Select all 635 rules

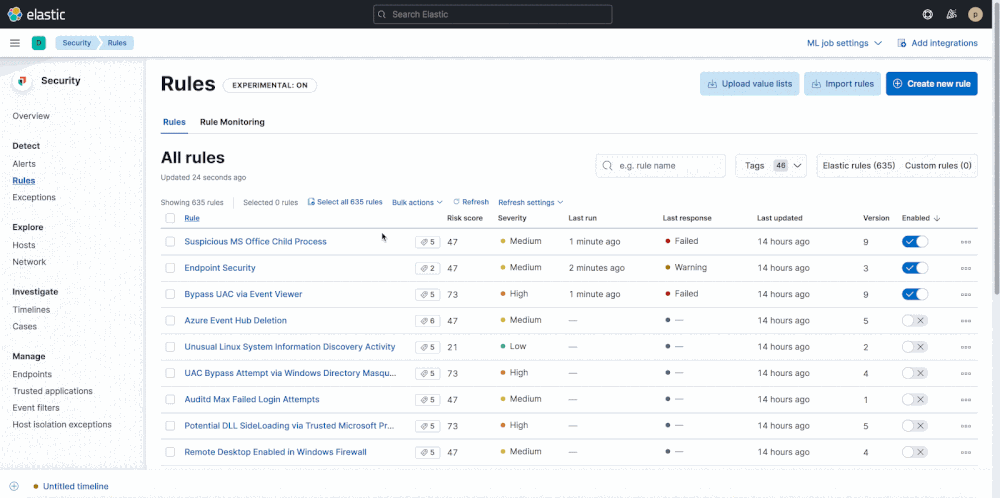345,202
